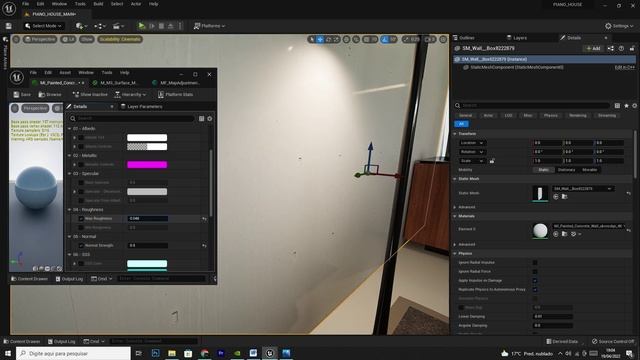Select the viewport select-objects cursor tool

click(312, 39)
